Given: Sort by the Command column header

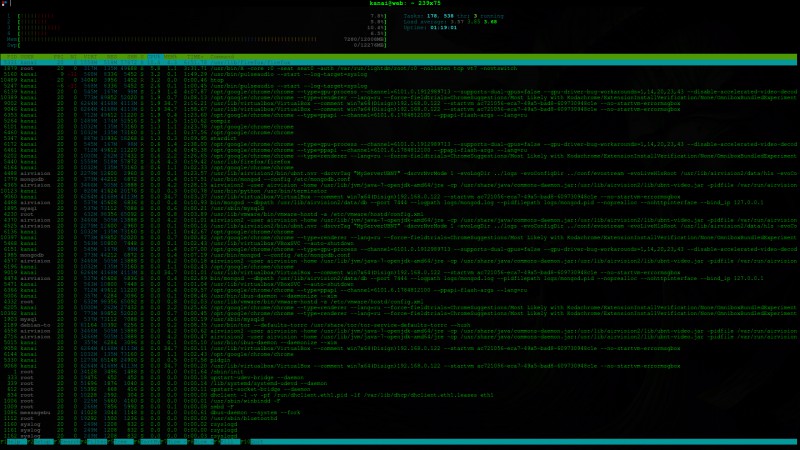Looking at the screenshot, I should tap(222, 57).
